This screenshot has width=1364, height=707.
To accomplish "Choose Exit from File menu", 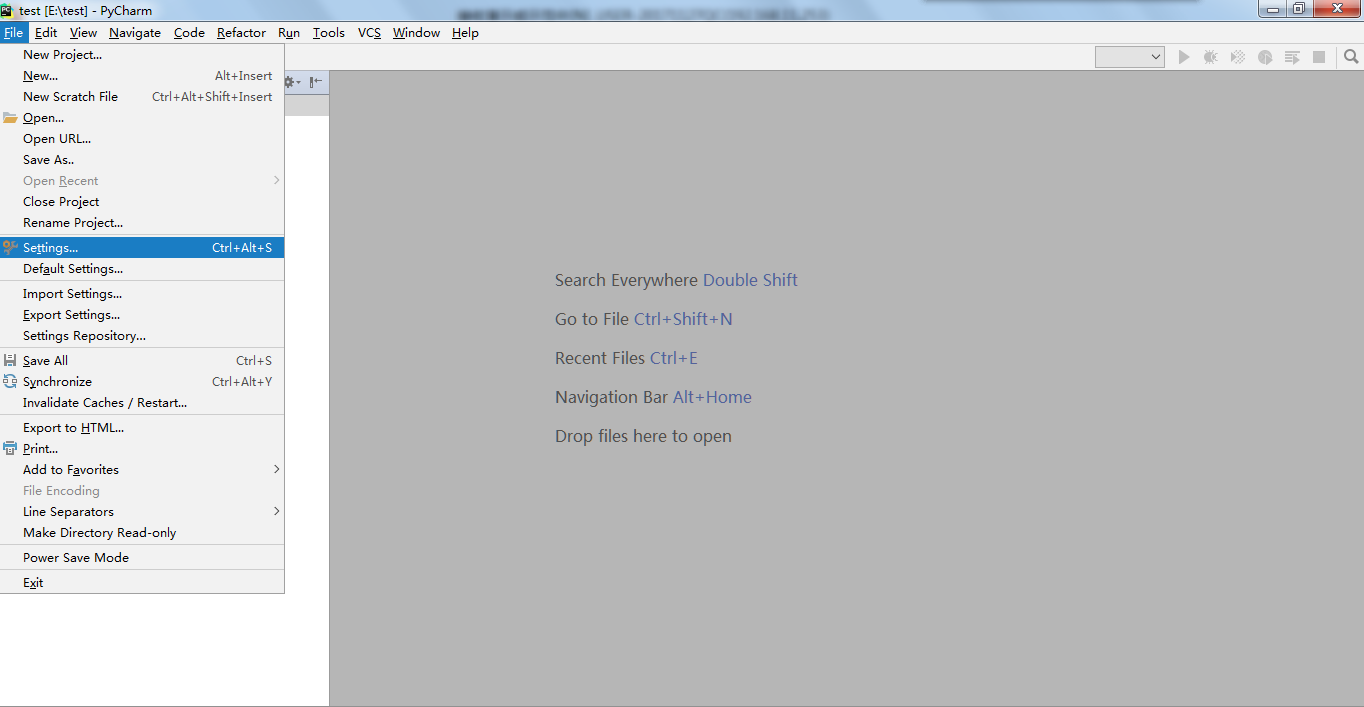I will [x=142, y=583].
